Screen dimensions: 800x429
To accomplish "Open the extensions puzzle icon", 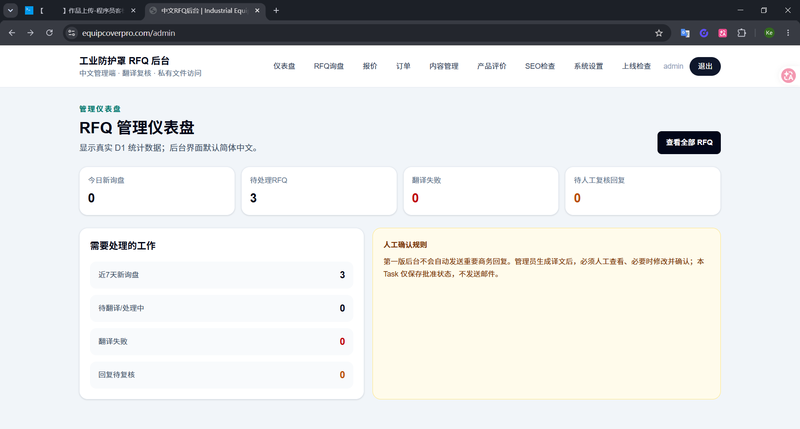I will tap(741, 33).
